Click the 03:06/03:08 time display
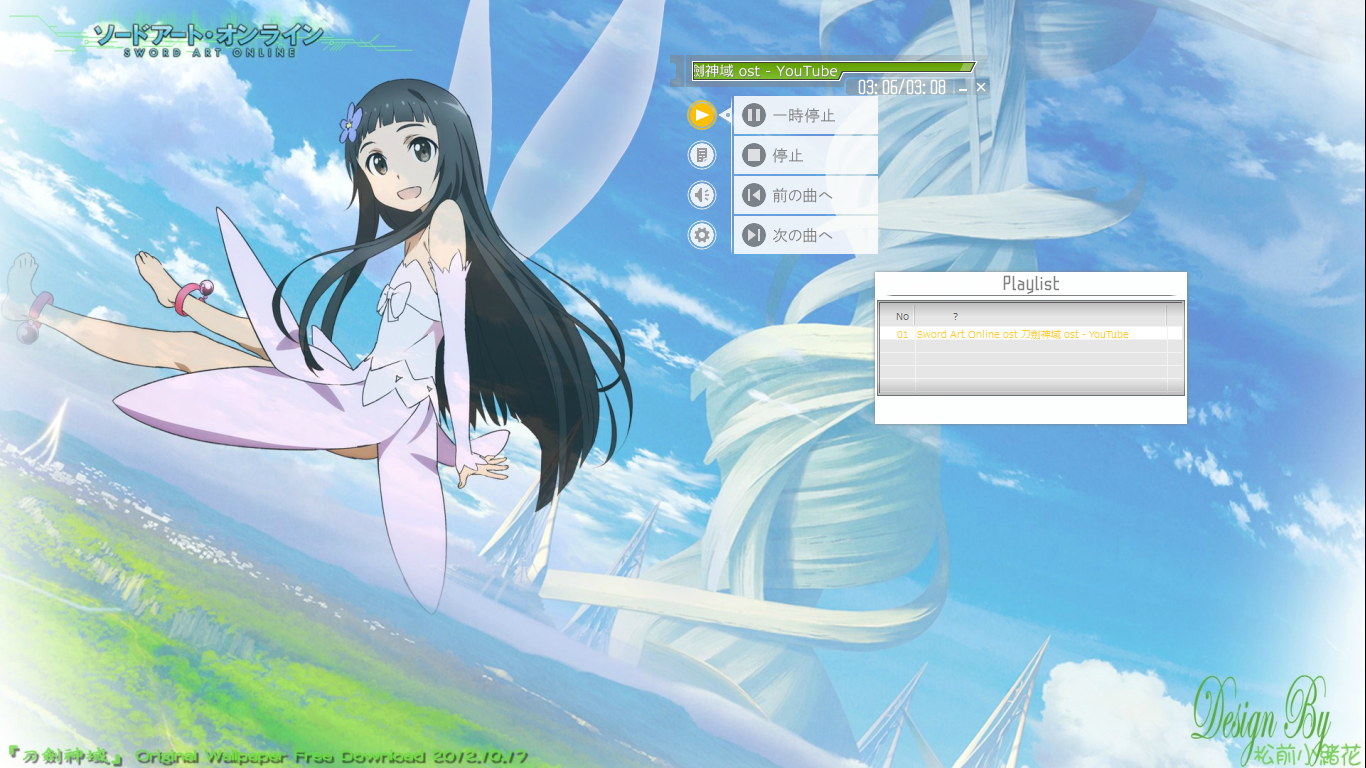The width and height of the screenshot is (1366, 768). click(901, 88)
